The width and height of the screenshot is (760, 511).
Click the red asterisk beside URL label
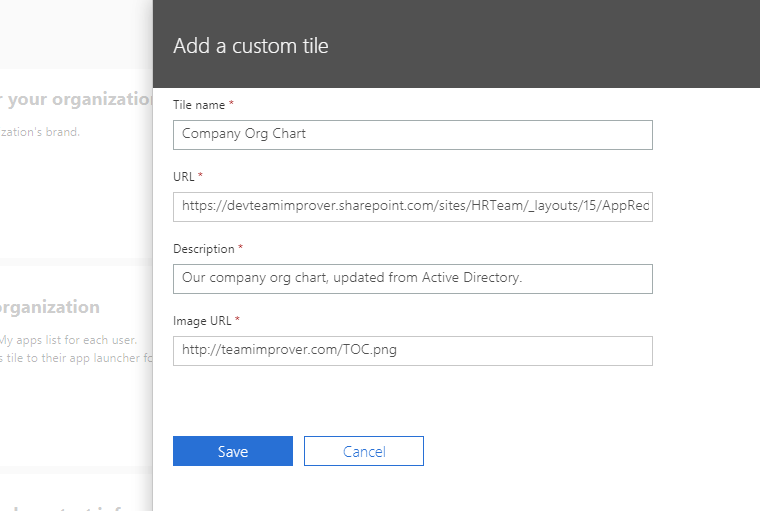[200, 176]
